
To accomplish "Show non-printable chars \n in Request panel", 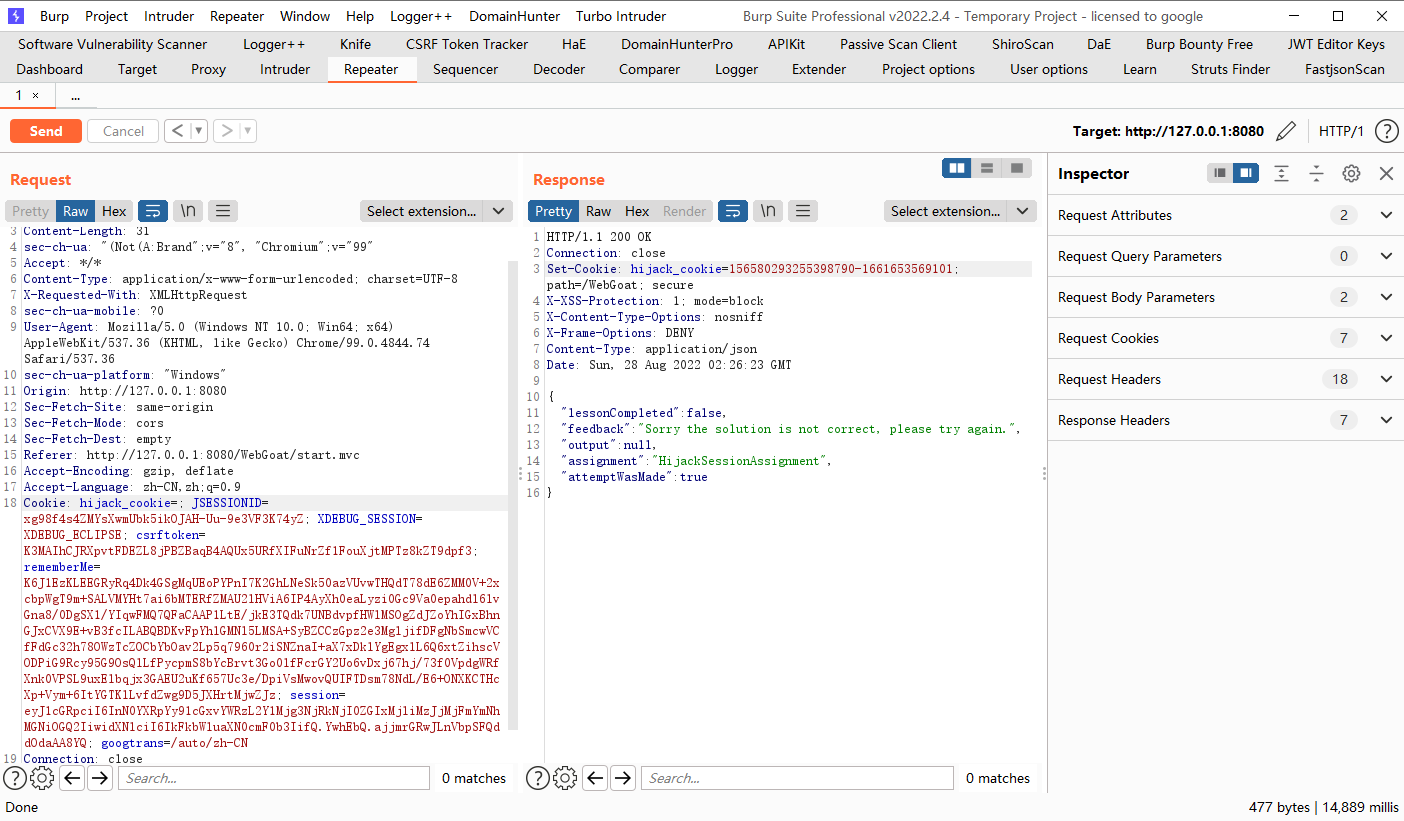I will [188, 211].
